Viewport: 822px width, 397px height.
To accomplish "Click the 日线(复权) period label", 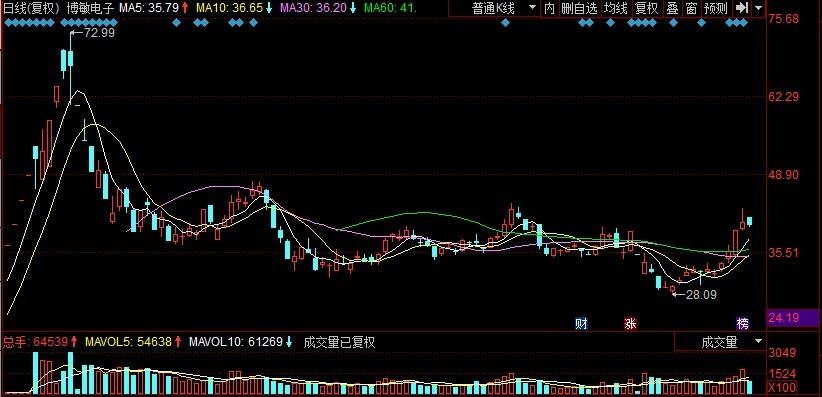I will [x=33, y=8].
